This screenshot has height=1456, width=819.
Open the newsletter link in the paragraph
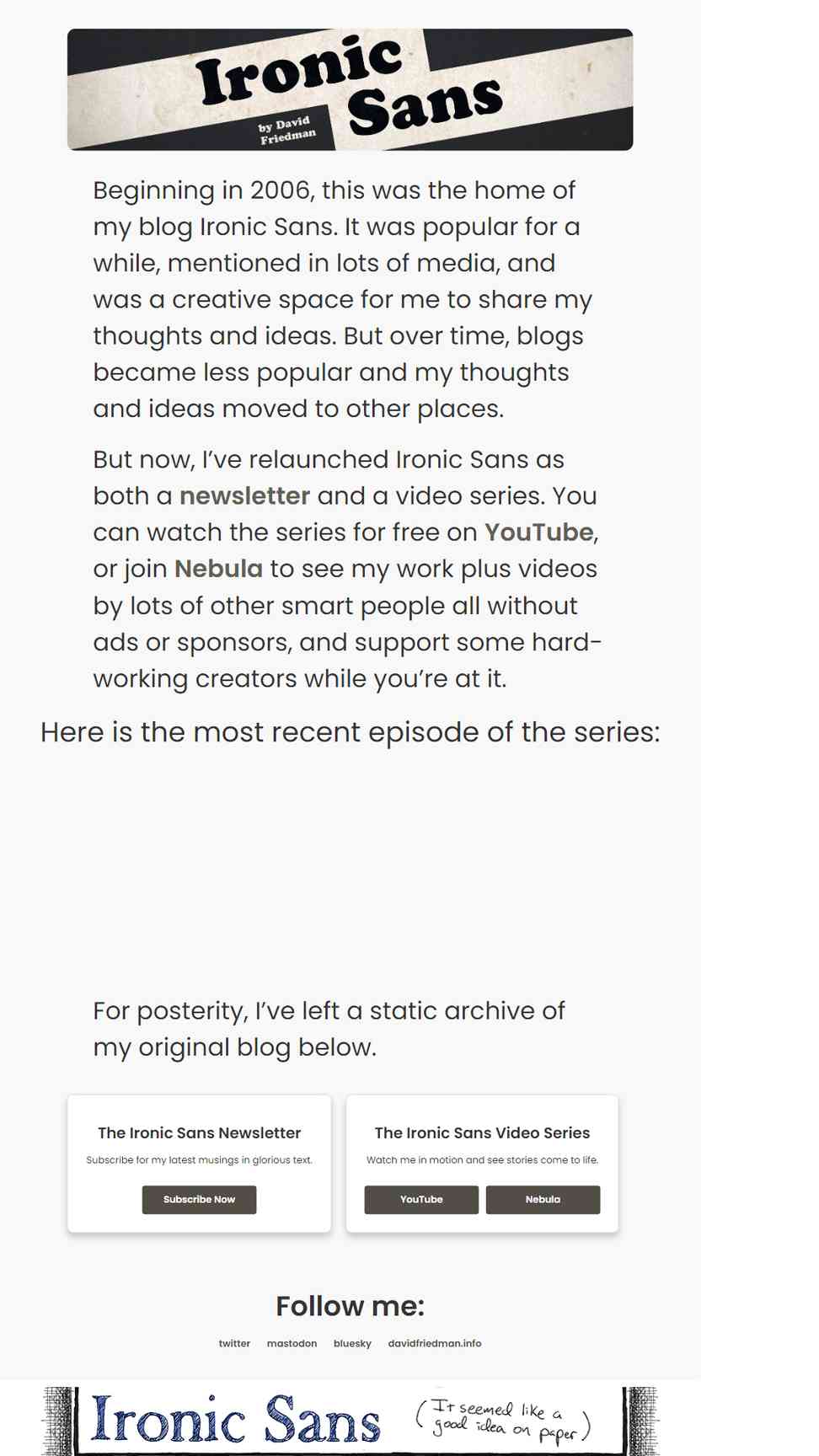pos(244,495)
